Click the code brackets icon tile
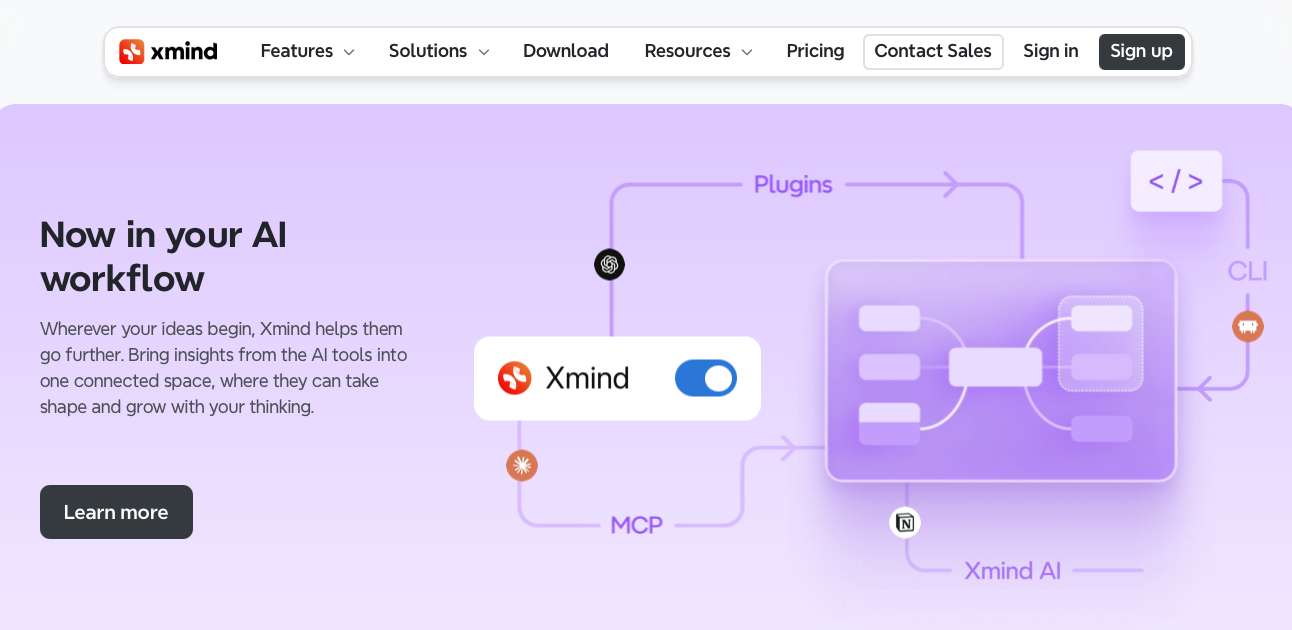The height and width of the screenshot is (630, 1292). pos(1176,181)
